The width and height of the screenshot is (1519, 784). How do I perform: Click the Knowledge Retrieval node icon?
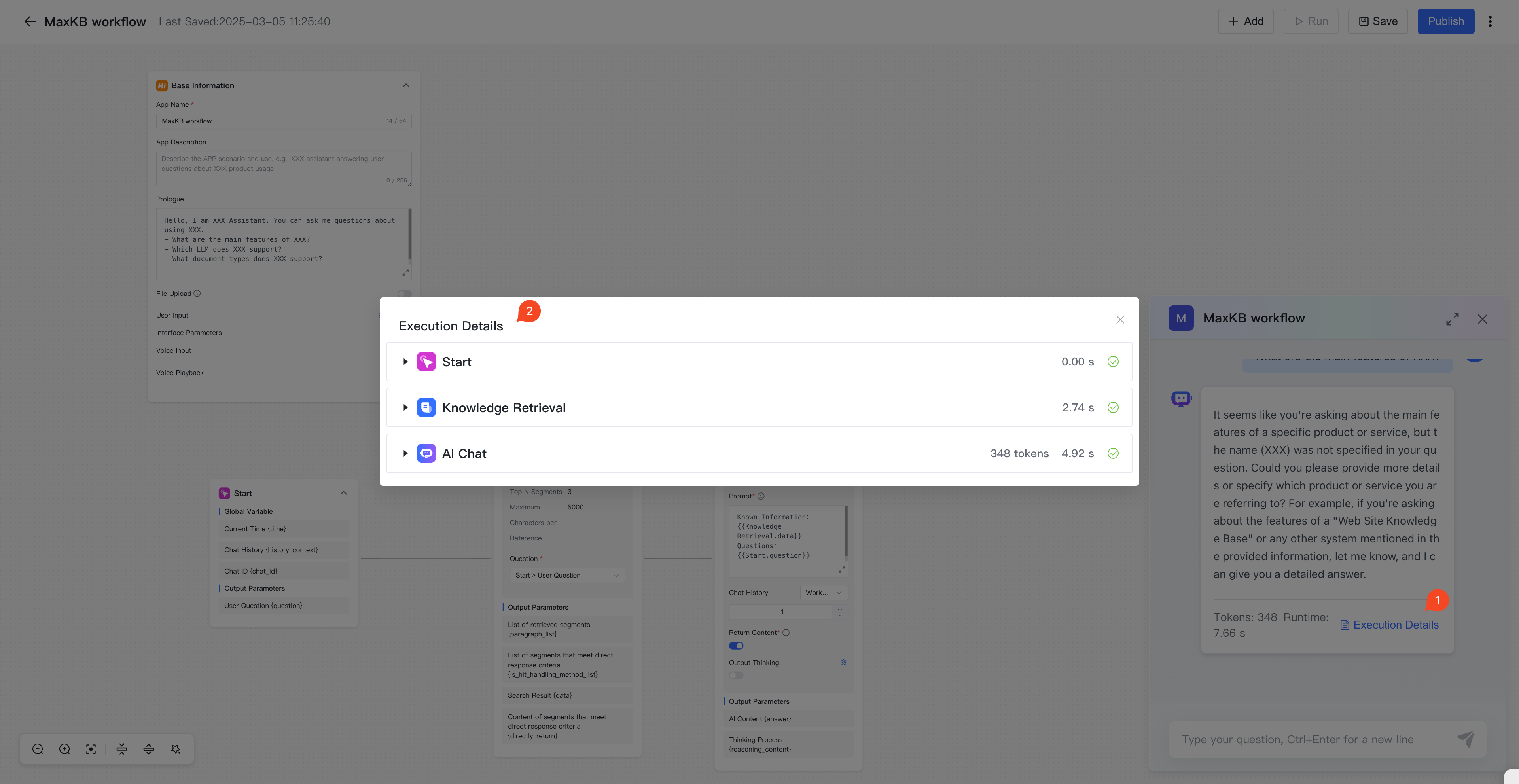[426, 407]
